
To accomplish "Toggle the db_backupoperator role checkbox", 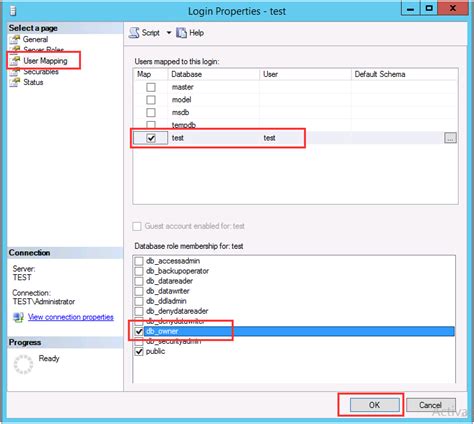I will pos(139,271).
